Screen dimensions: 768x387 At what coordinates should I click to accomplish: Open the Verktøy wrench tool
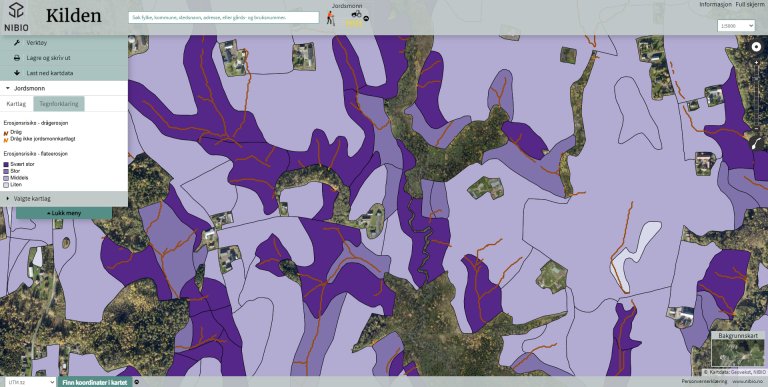click(17, 43)
